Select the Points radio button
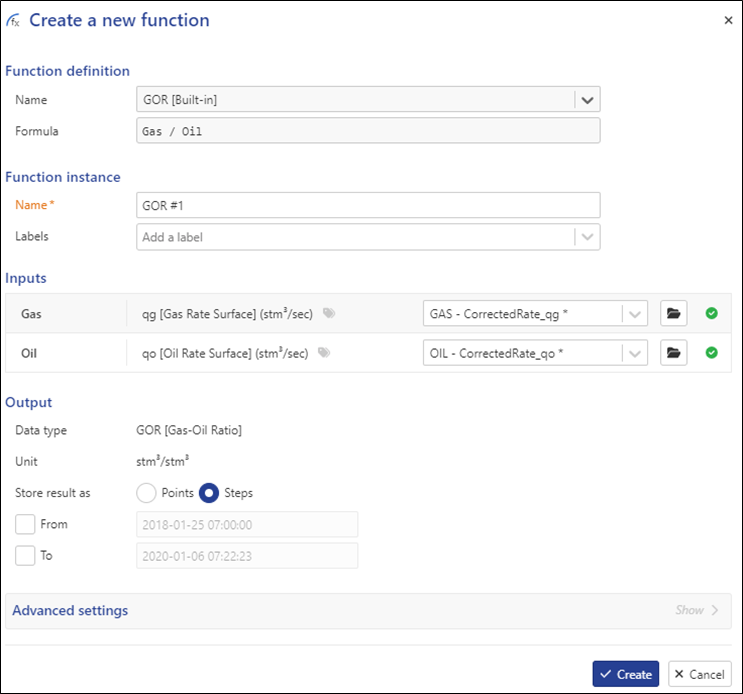Viewport: 743px width, 694px height. tap(146, 493)
